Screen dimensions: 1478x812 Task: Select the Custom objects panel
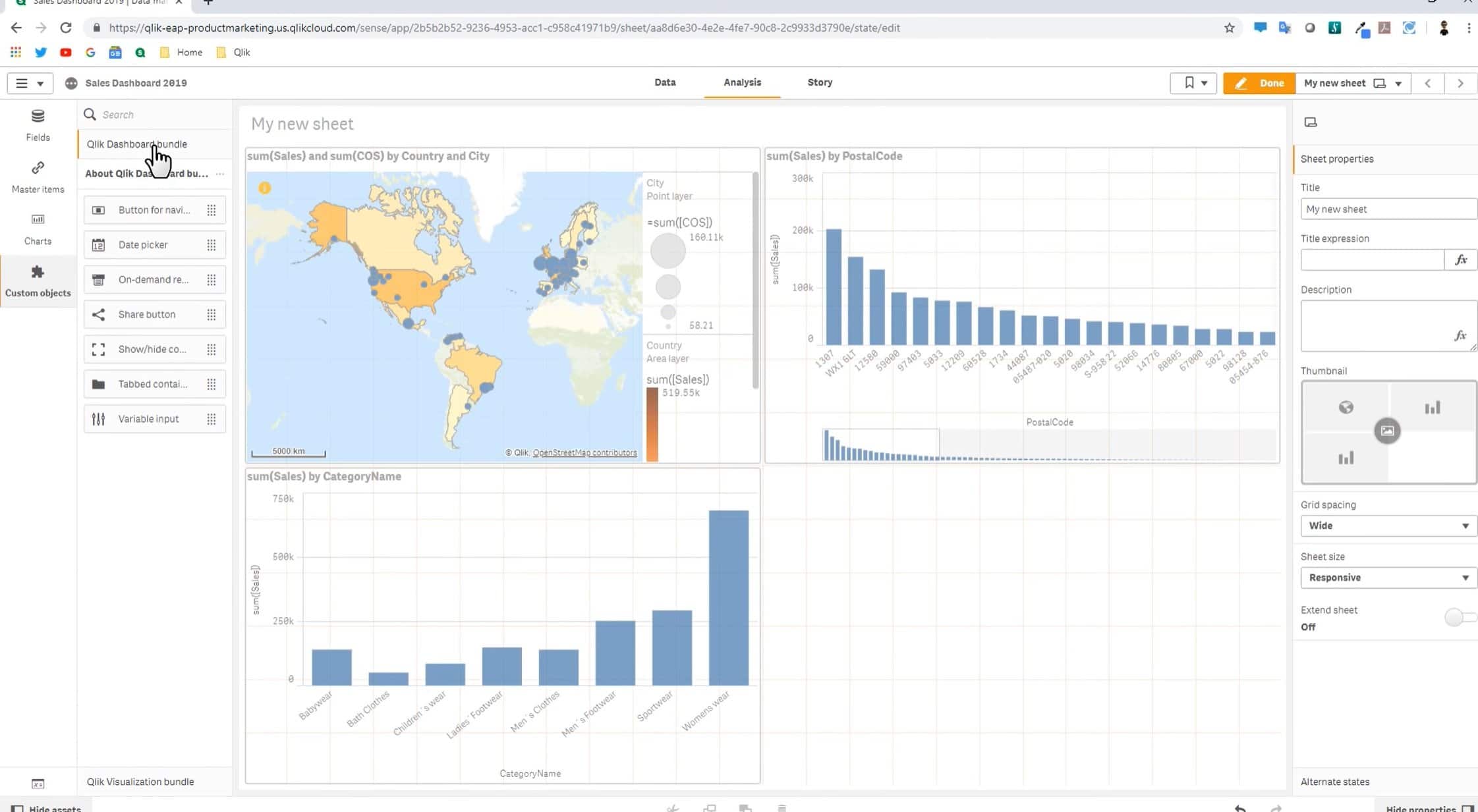pos(38,281)
